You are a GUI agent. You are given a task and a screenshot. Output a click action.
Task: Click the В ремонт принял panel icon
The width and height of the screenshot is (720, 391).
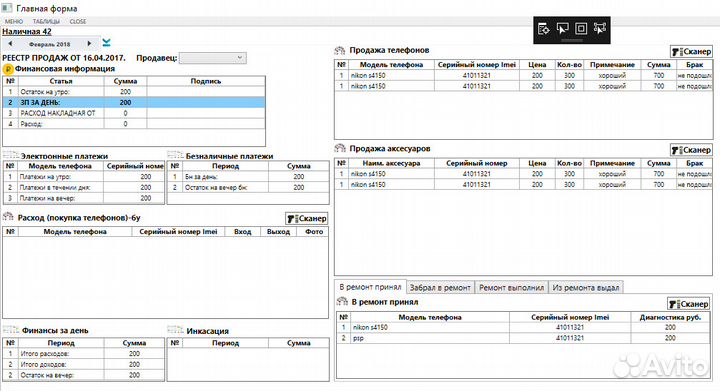tap(342, 302)
